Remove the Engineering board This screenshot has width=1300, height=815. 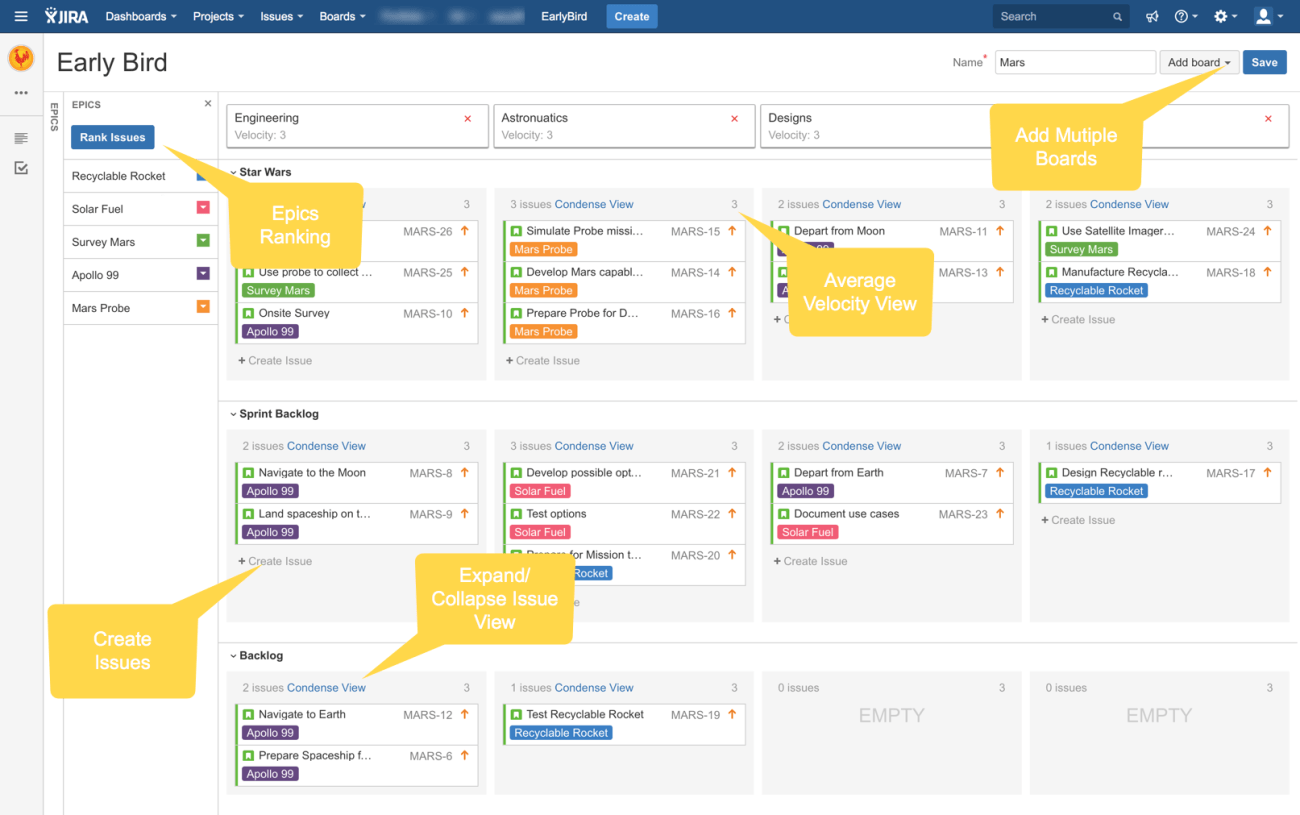point(467,118)
